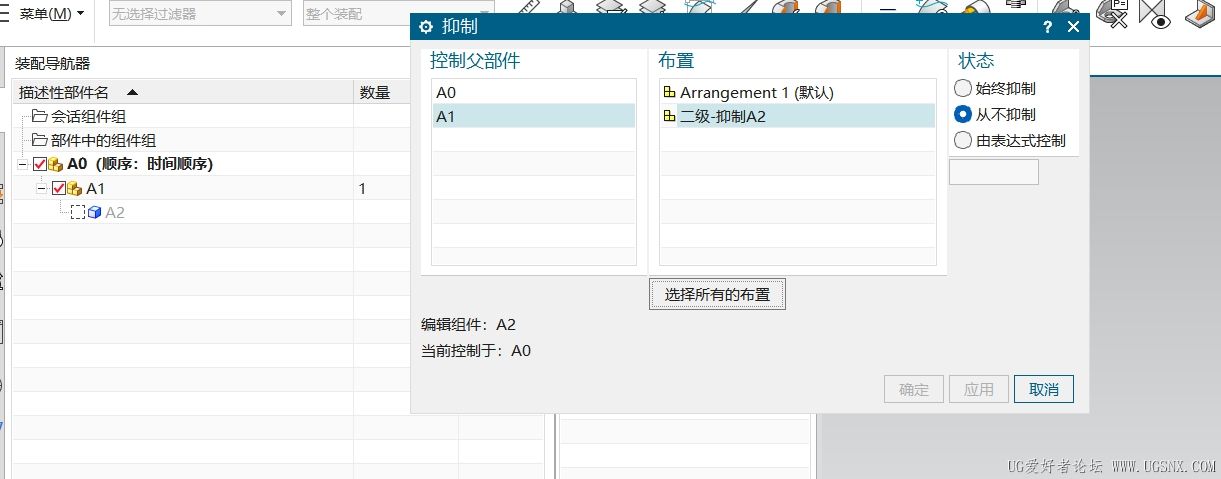
Task: Click the 取消 button
Action: [1043, 390]
